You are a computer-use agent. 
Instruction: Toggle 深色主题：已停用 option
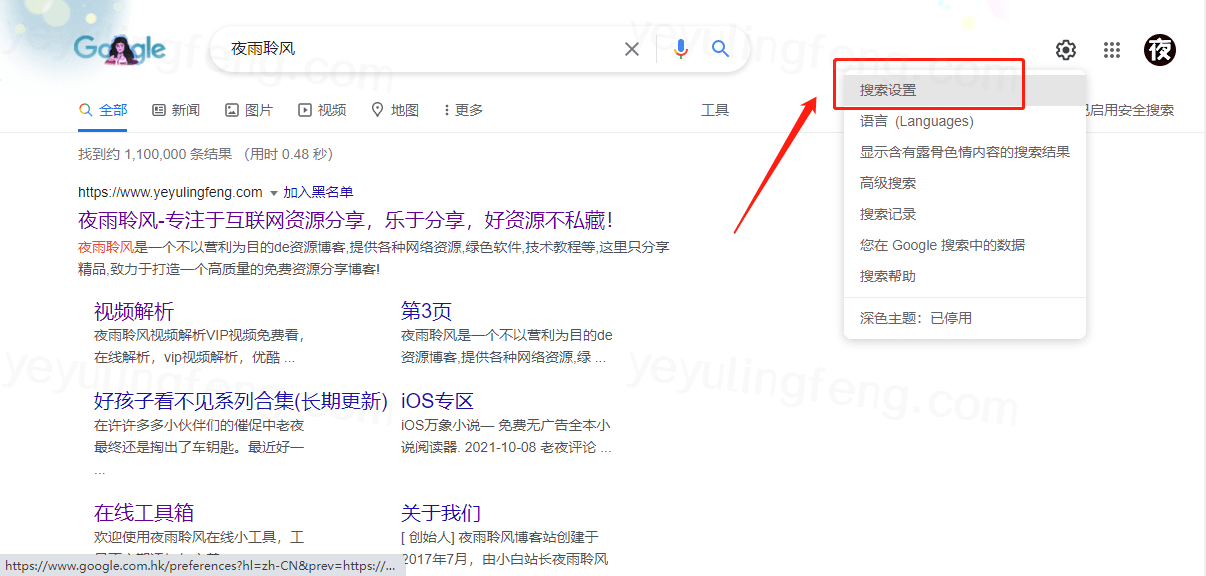point(965,318)
